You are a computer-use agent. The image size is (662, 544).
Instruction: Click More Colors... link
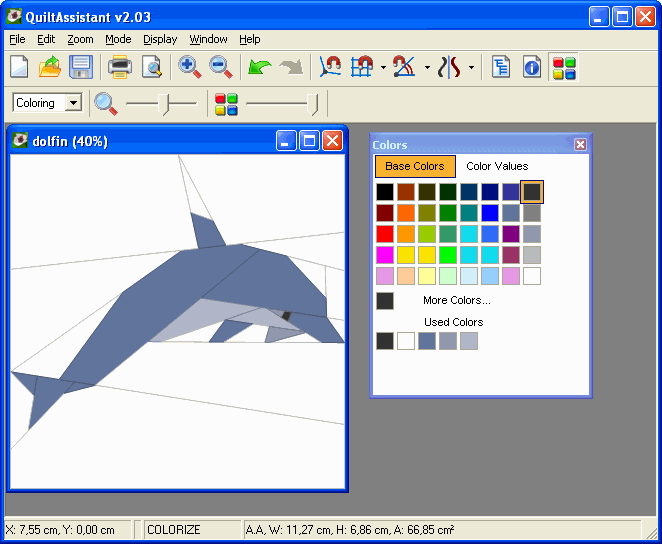click(x=457, y=300)
